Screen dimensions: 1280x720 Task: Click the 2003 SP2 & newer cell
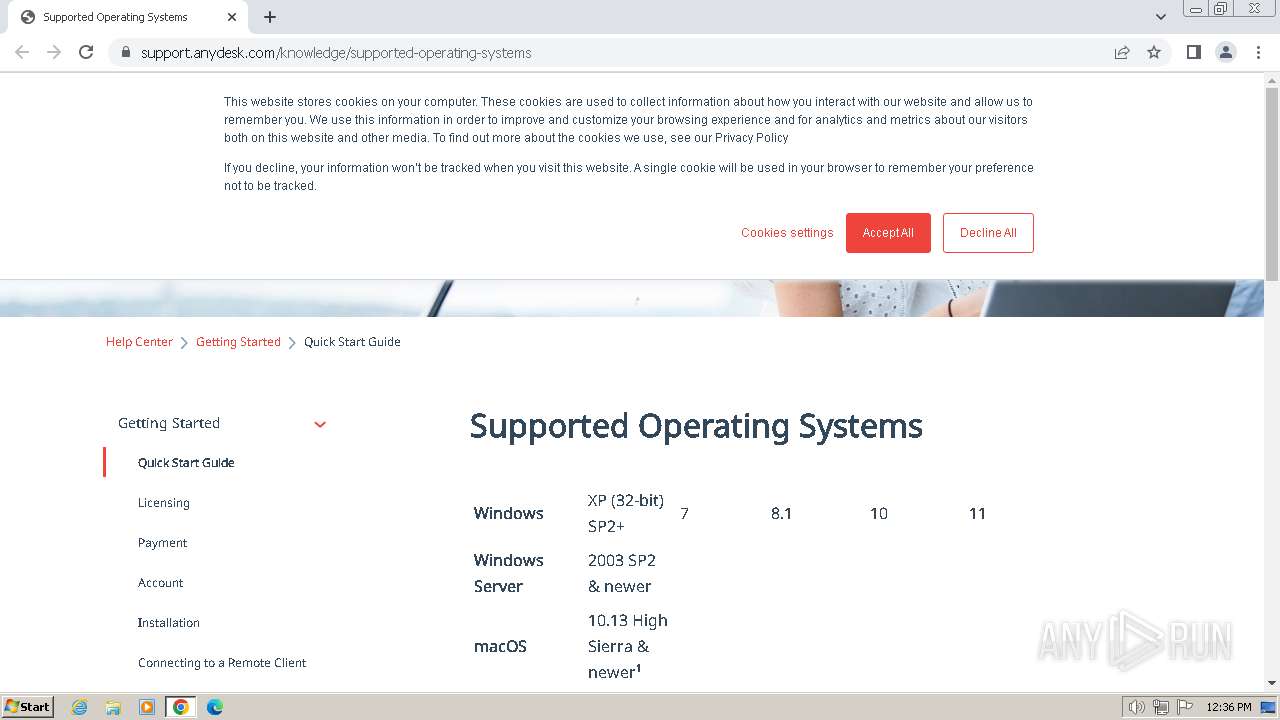[622, 573]
